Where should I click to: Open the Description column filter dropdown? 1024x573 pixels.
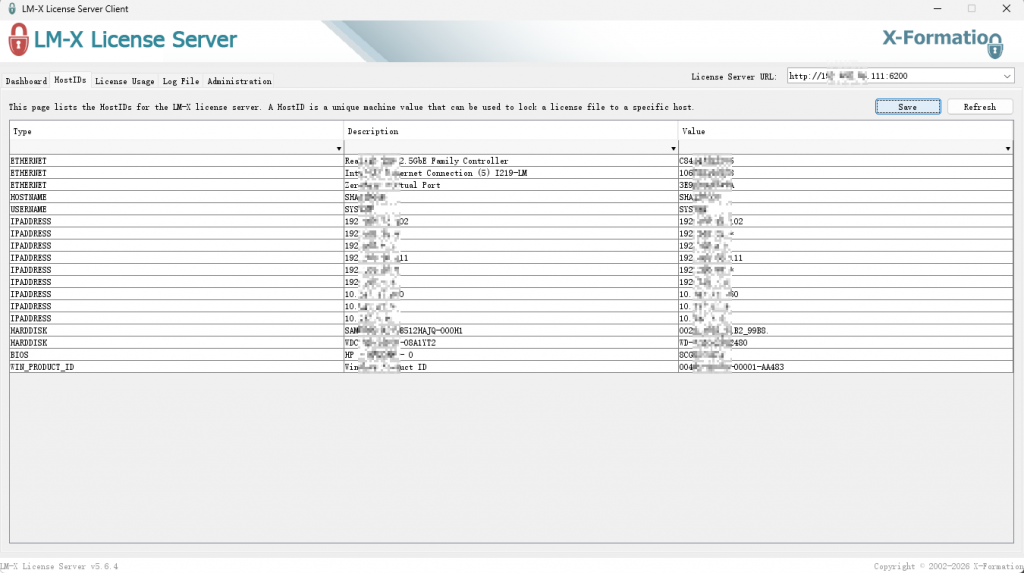pyautogui.click(x=672, y=148)
